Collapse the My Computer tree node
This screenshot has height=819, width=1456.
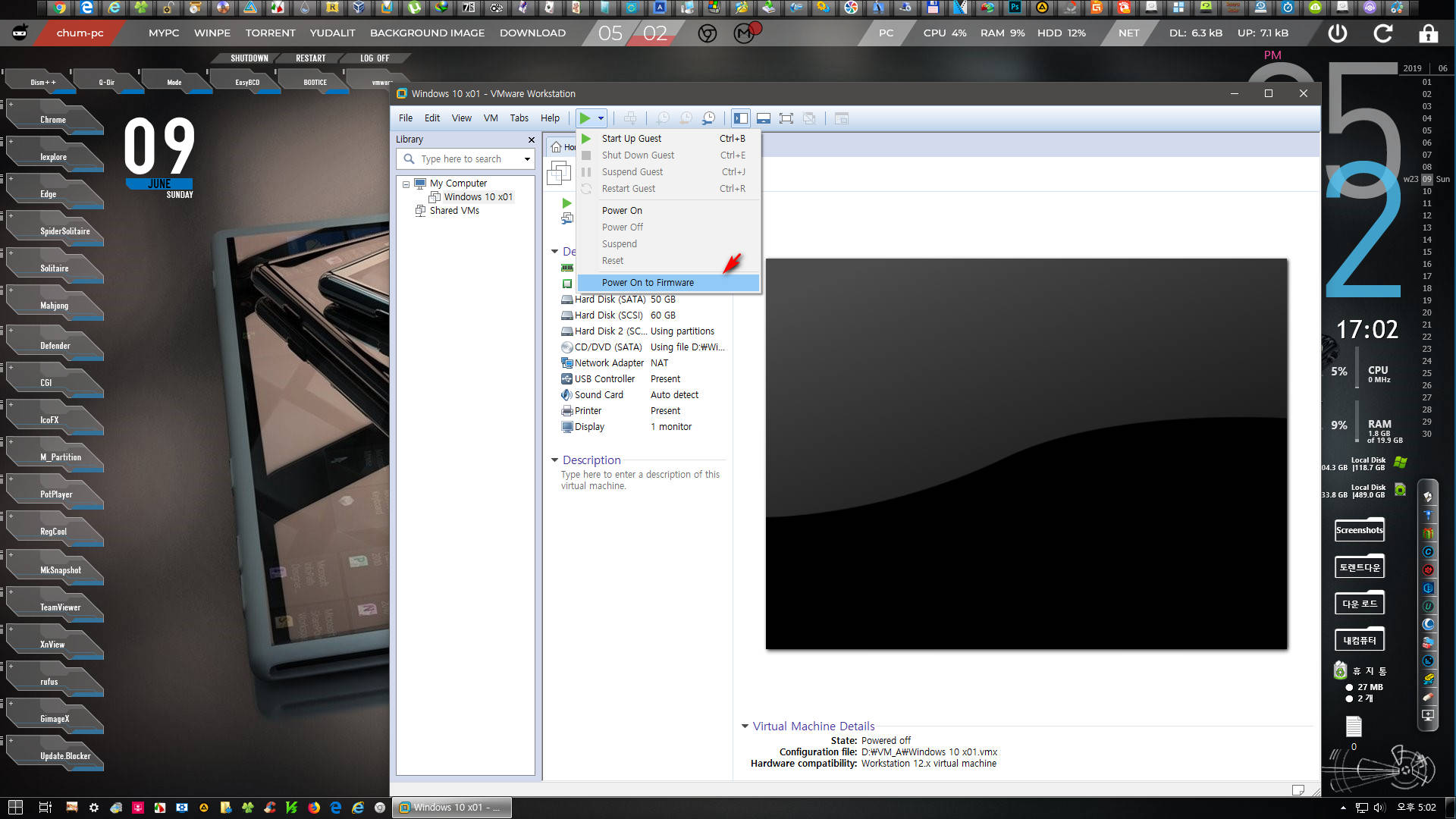[406, 184]
